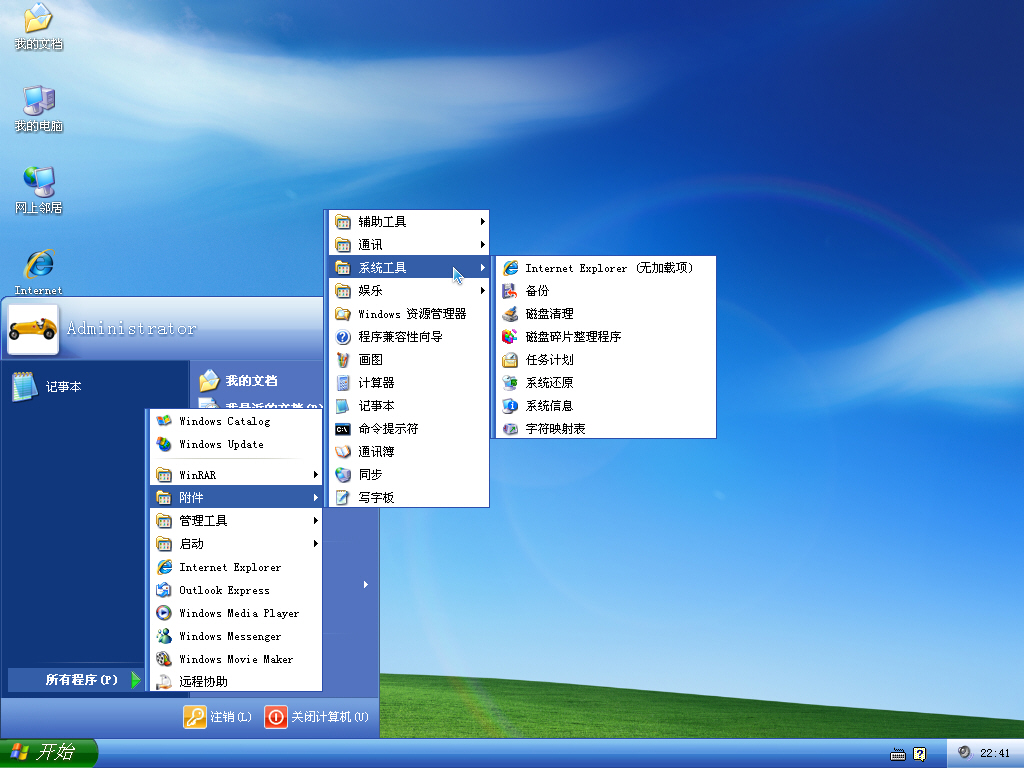This screenshot has width=1024, height=768.
Task: Expand the WinRAR submenu arrow
Action: point(315,475)
